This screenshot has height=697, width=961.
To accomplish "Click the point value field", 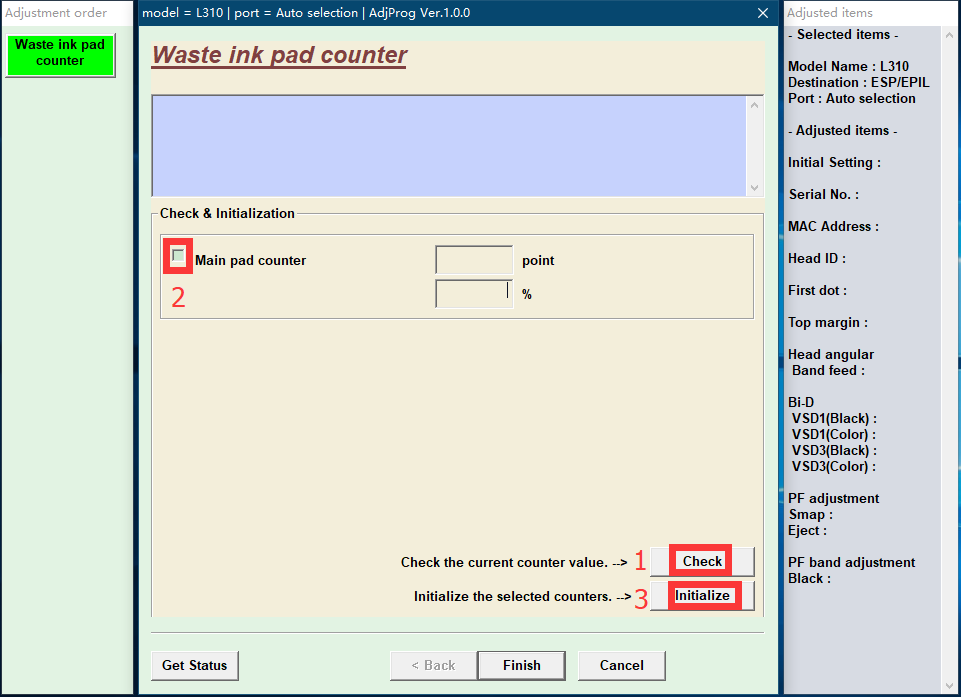I will (474, 260).
